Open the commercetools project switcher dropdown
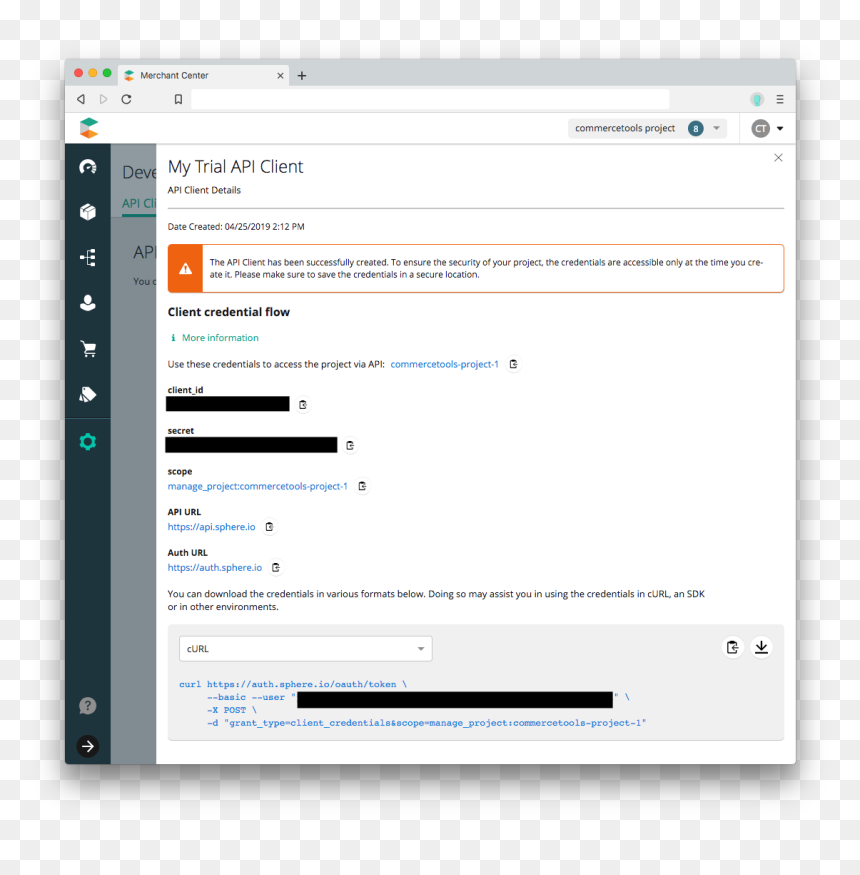 [647, 128]
